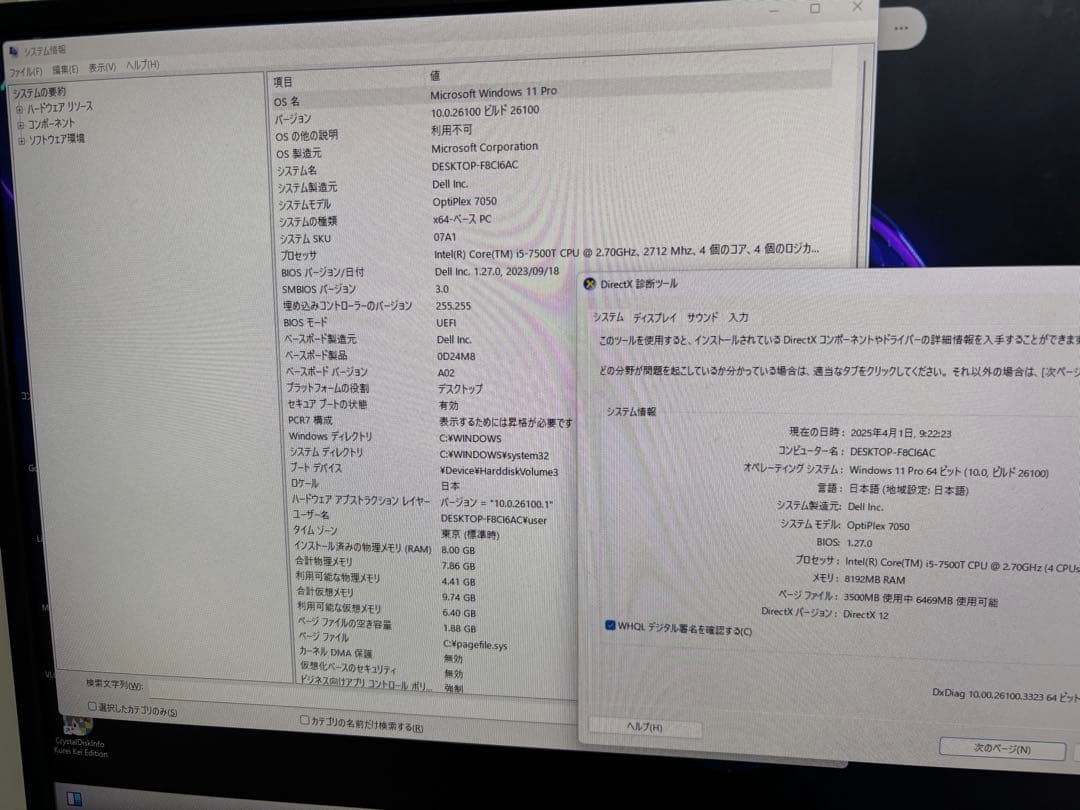Select システムの要約 tree root
Image resolution: width=1080 pixels, height=810 pixels.
pos(39,92)
